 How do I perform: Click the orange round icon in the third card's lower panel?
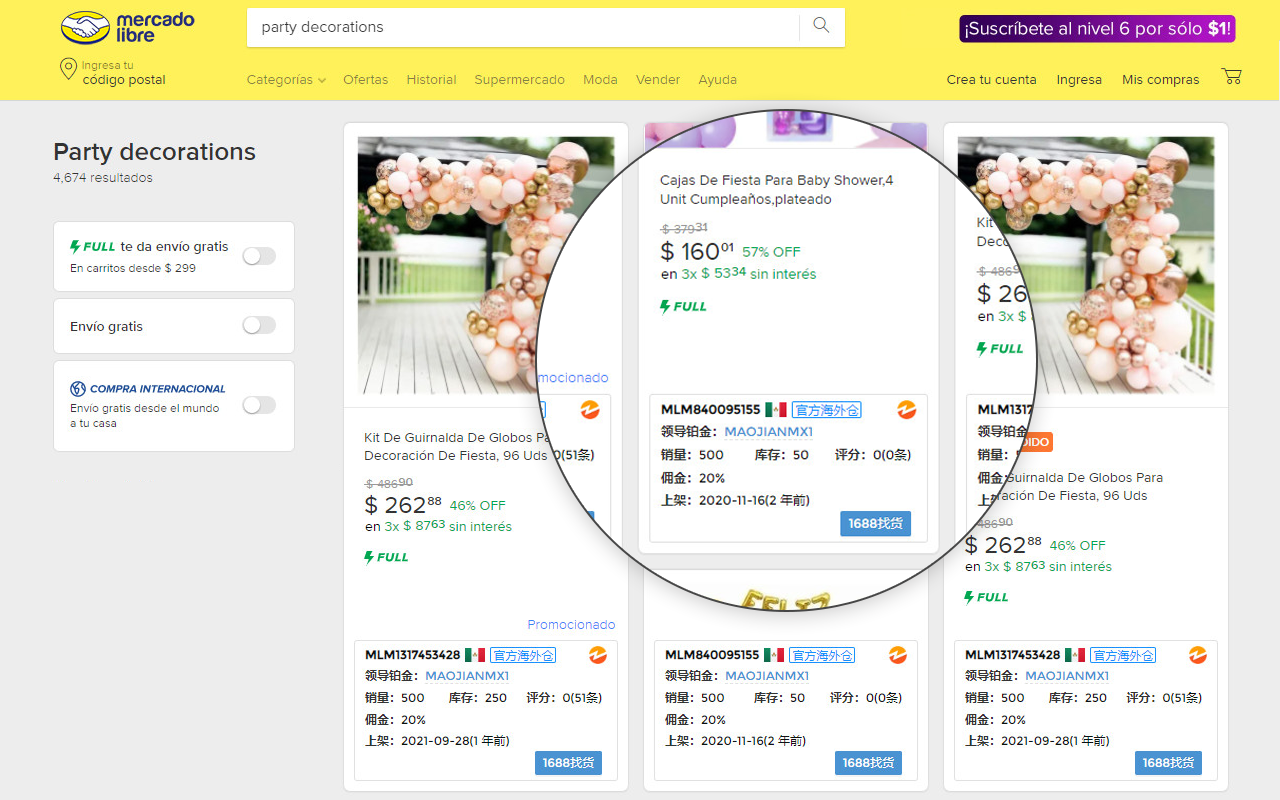pyautogui.click(x=1197, y=655)
